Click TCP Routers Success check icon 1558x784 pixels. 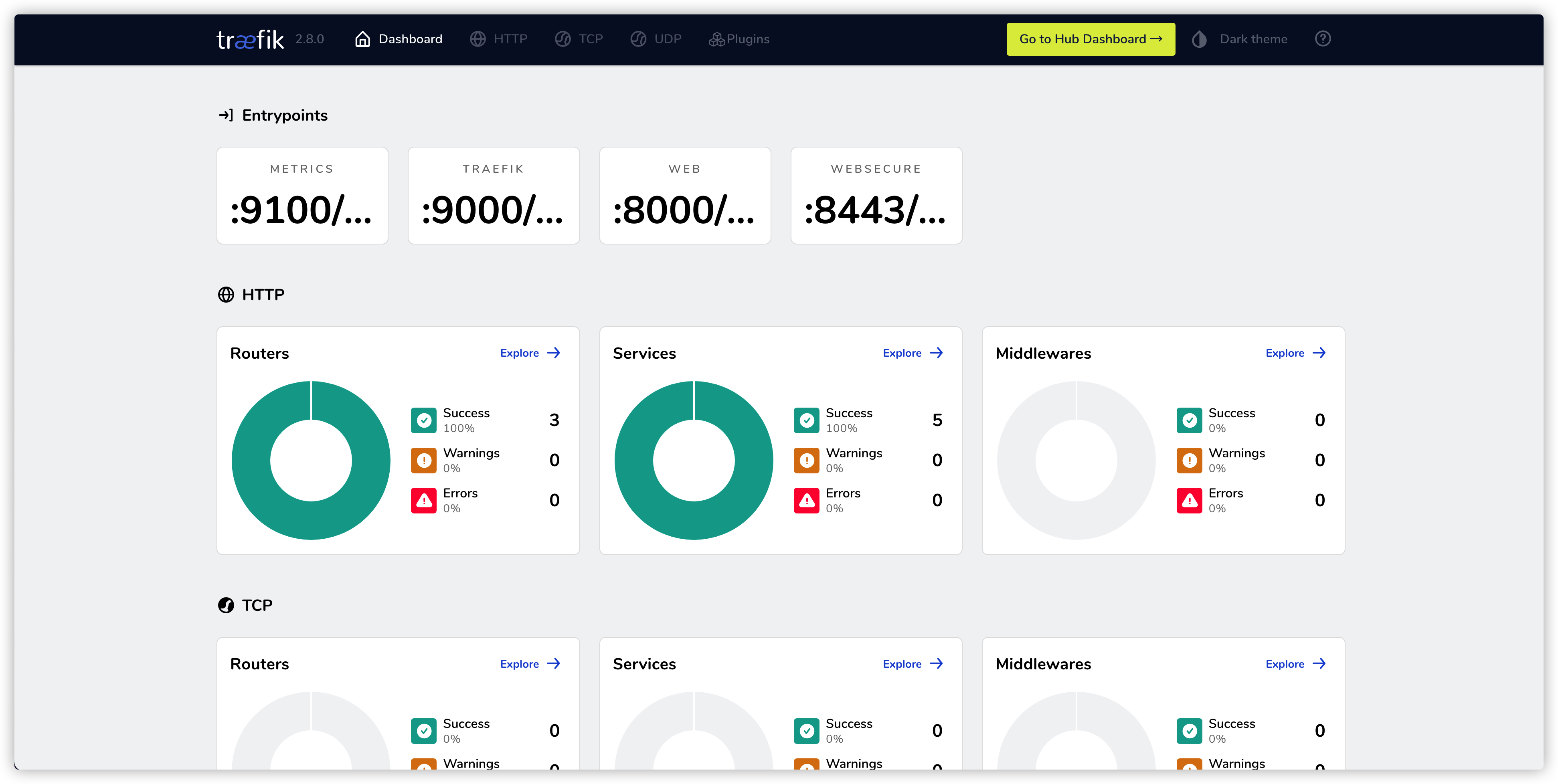[x=424, y=731]
